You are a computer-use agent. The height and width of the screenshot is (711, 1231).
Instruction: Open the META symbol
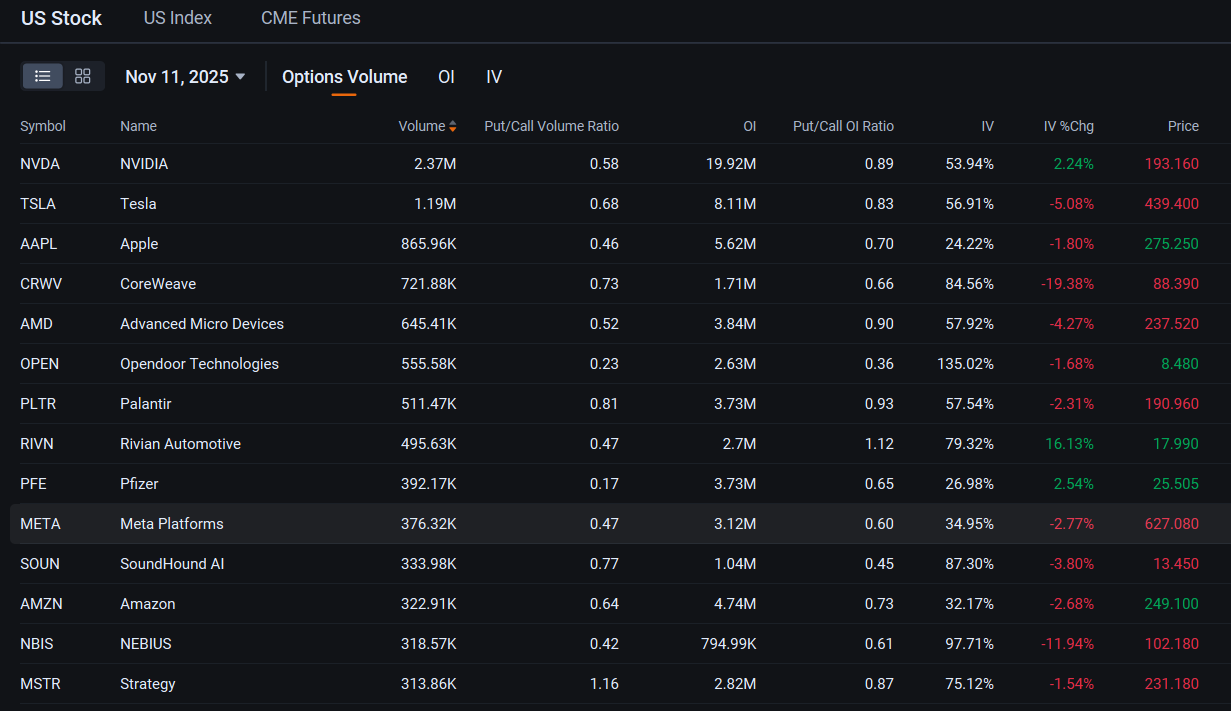[x=40, y=524]
